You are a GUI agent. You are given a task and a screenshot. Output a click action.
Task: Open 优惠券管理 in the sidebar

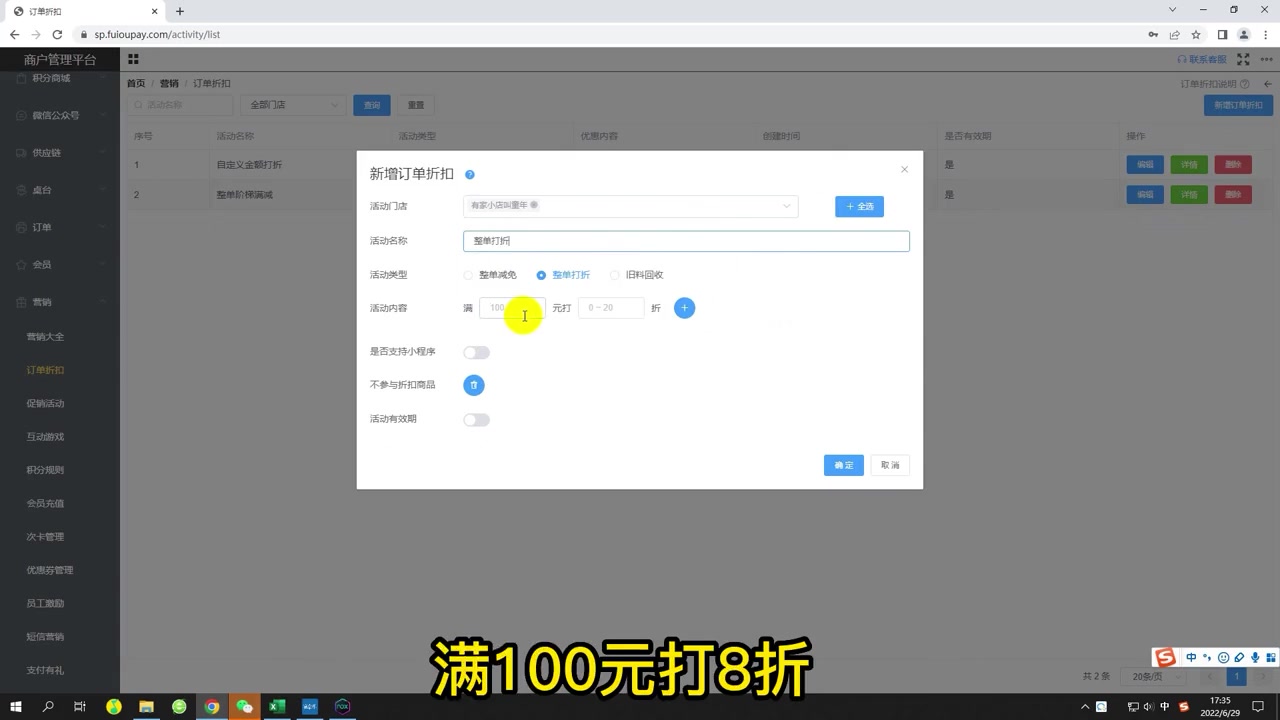[x=50, y=570]
